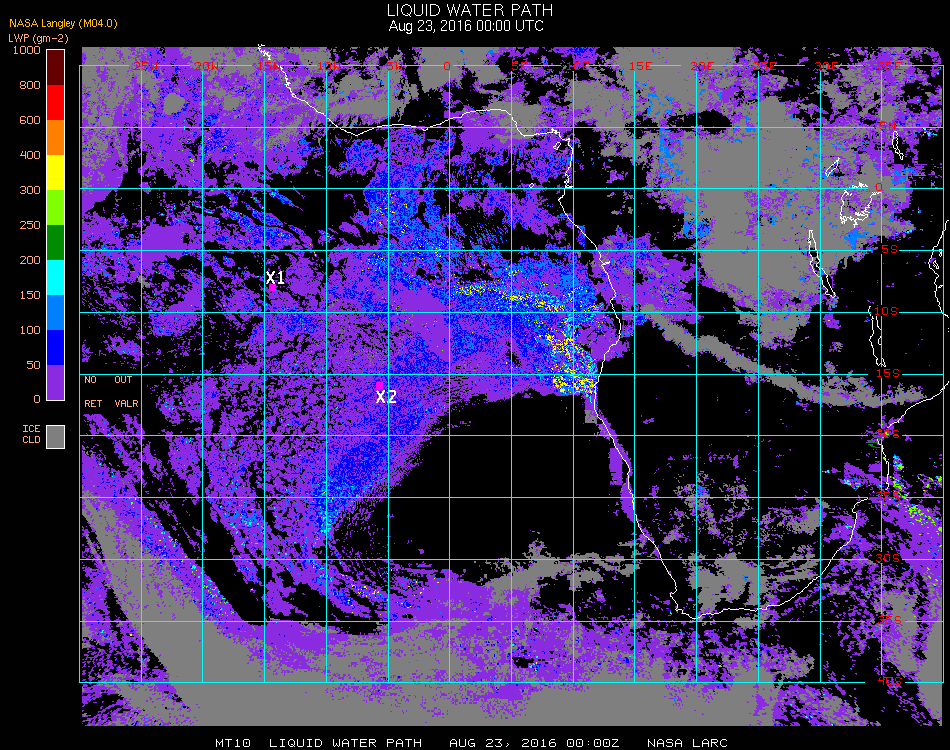Click the cyan 150-200 legend swatch

click(x=56, y=277)
